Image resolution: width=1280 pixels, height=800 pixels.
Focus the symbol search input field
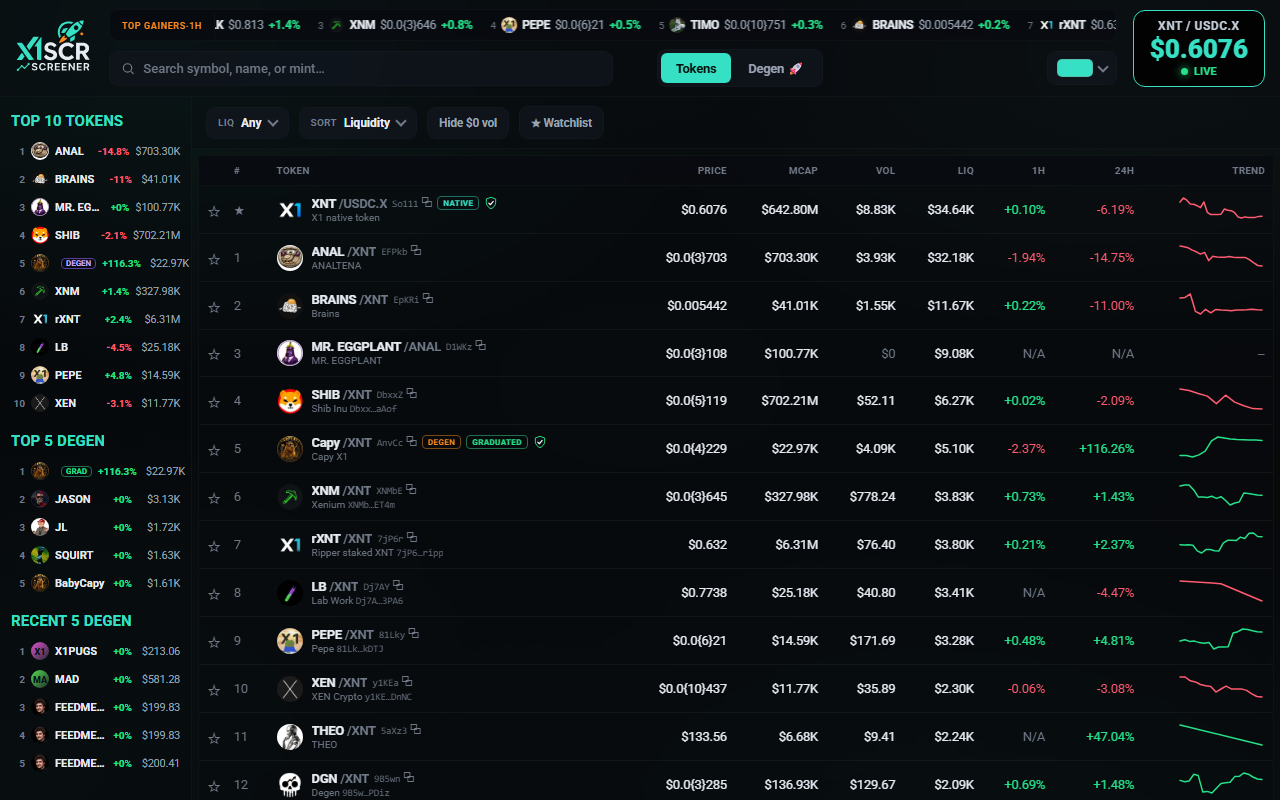(x=360, y=69)
